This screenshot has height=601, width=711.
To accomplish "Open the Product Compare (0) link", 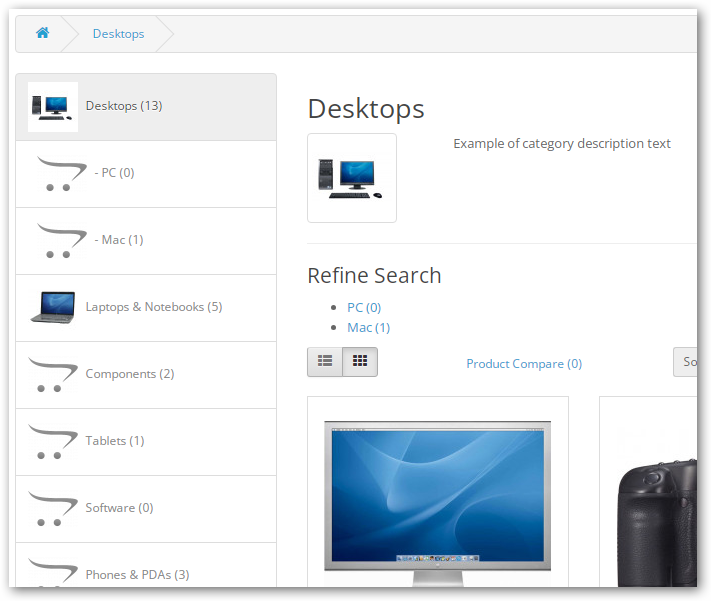I will click(x=524, y=364).
